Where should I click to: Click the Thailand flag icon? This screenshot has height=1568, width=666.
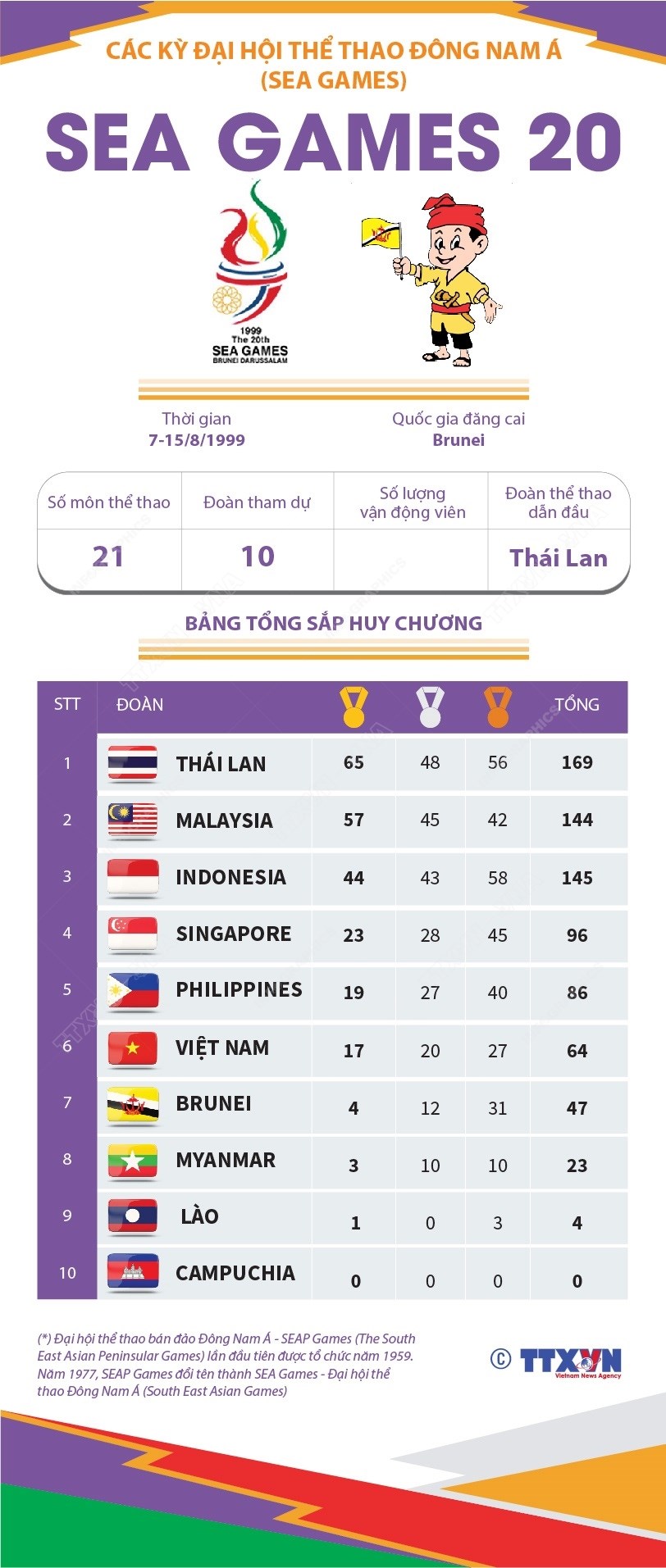pos(132,763)
